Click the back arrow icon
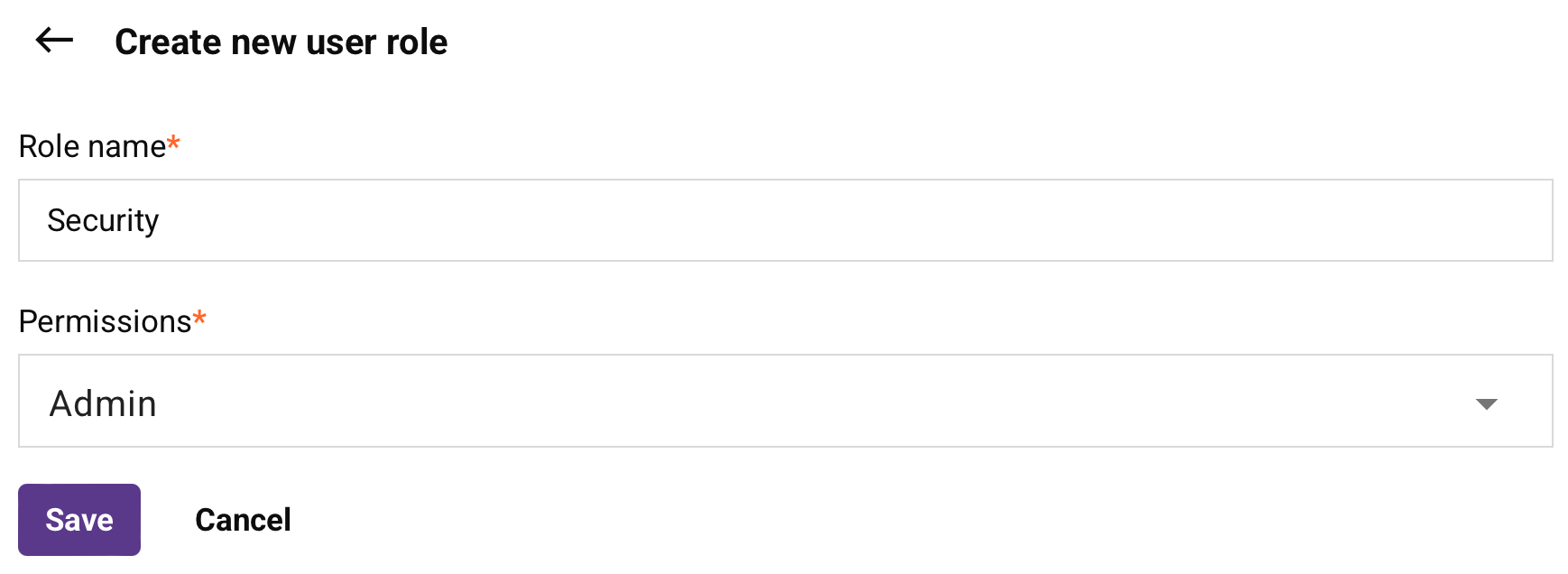The image size is (1568, 574). pyautogui.click(x=54, y=41)
